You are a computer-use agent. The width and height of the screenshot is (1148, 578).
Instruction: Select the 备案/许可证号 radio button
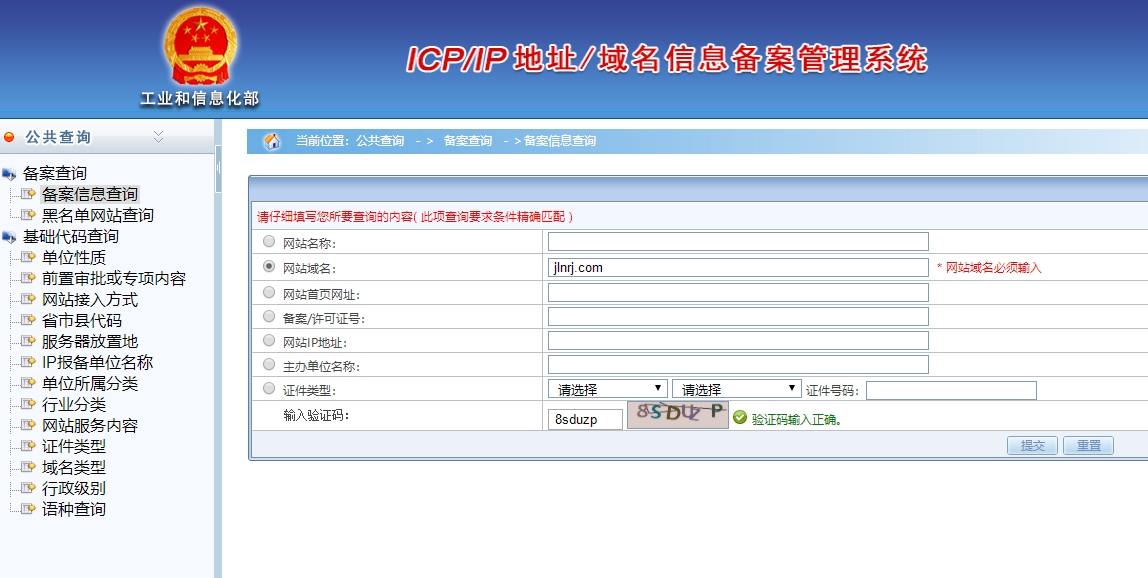tap(268, 316)
